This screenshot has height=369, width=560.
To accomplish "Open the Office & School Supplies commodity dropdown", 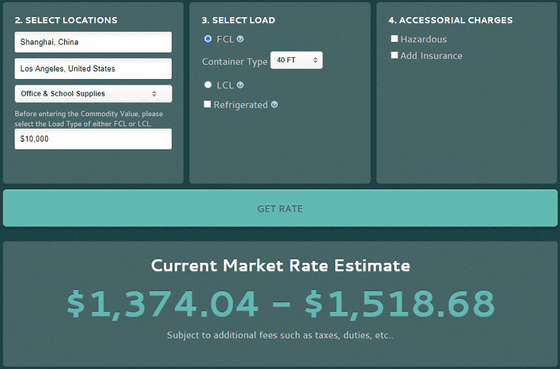I will pyautogui.click(x=93, y=94).
